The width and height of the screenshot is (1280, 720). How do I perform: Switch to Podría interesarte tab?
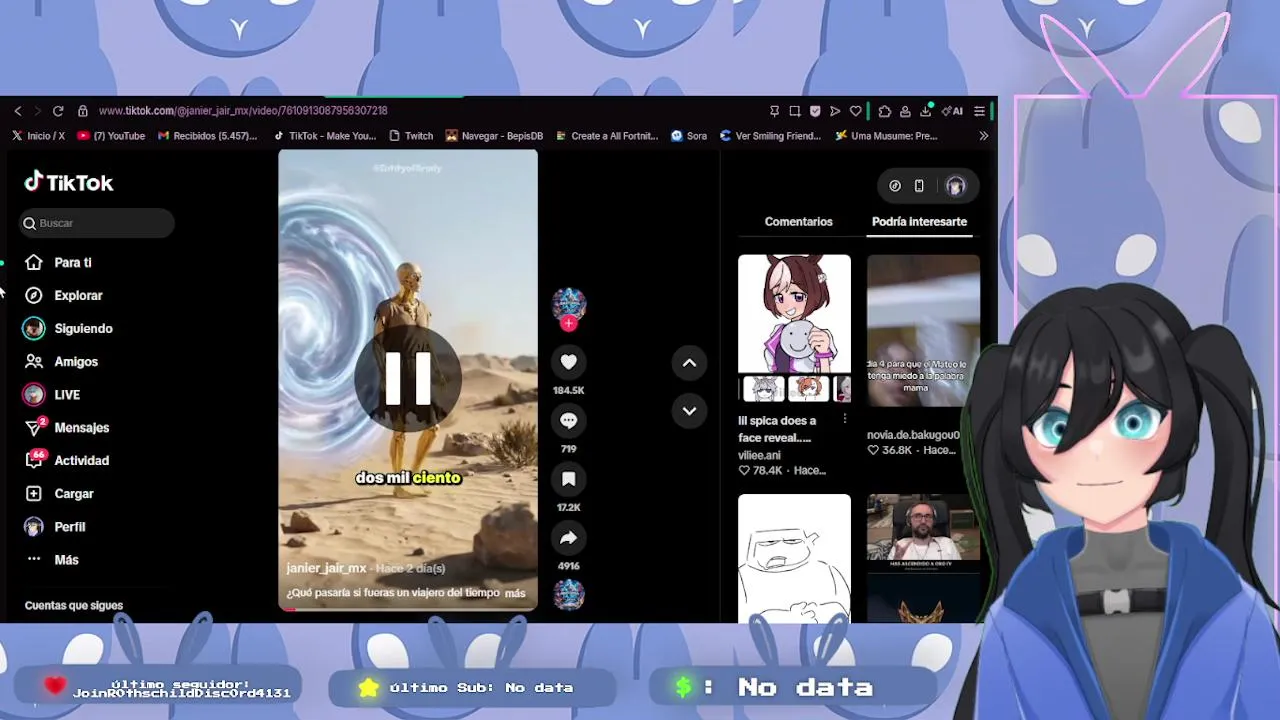[919, 221]
